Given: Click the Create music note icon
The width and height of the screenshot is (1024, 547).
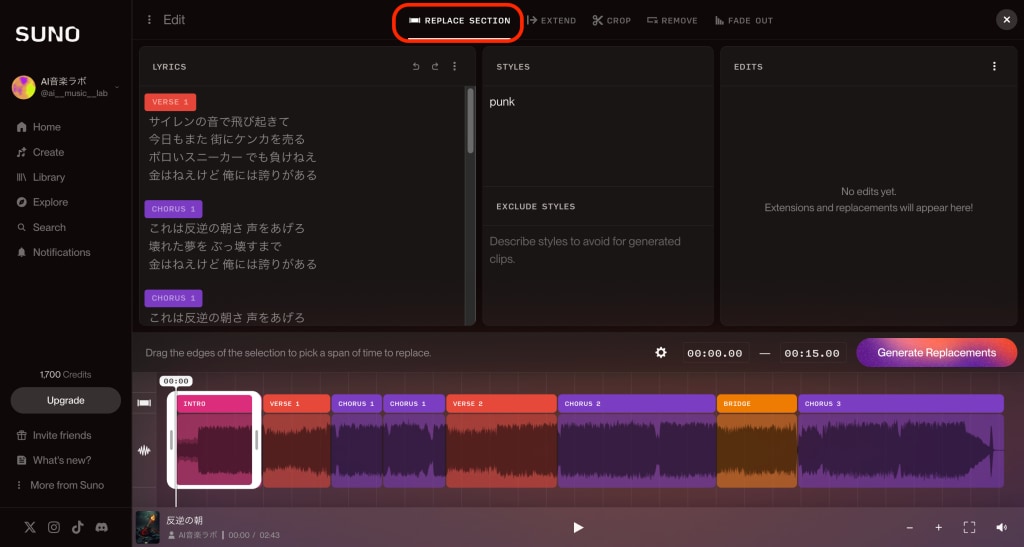Looking at the screenshot, I should tap(22, 152).
